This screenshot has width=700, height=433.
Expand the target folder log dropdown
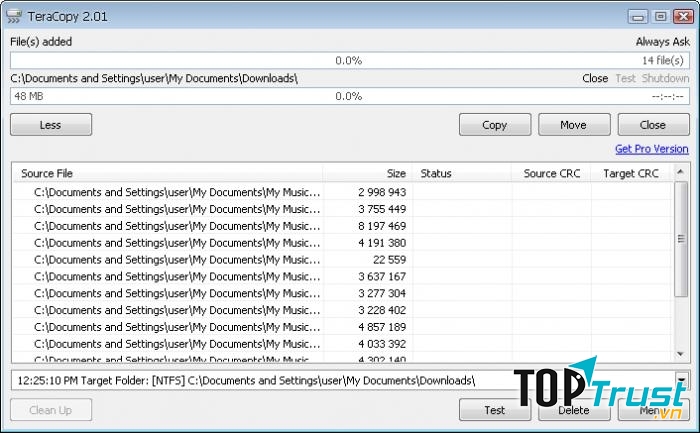682,380
